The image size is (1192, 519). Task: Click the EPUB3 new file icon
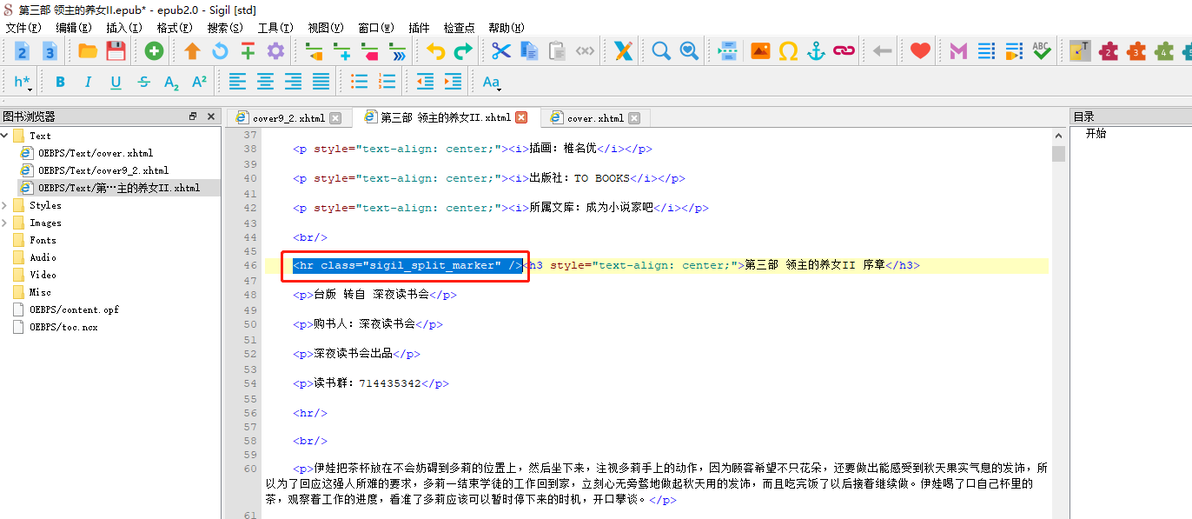click(50, 51)
